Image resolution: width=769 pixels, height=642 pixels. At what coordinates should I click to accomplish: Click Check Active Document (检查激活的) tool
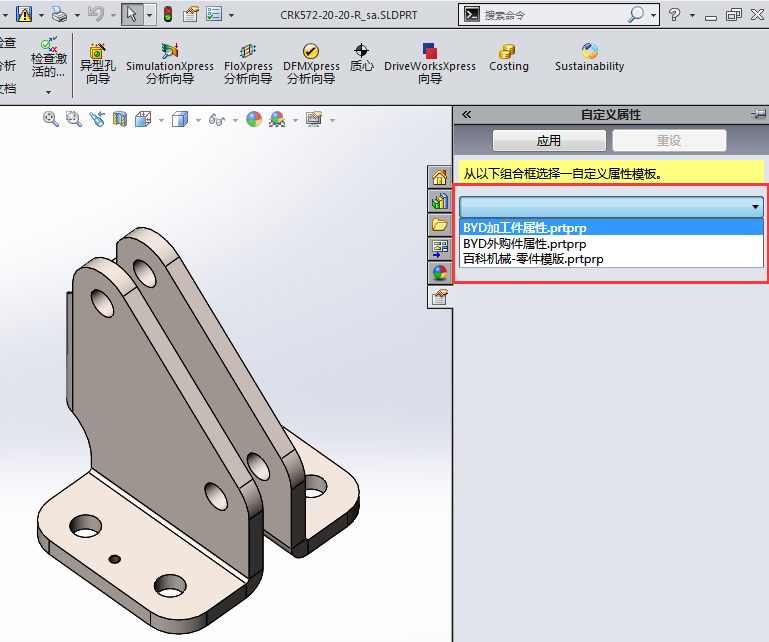[48, 58]
